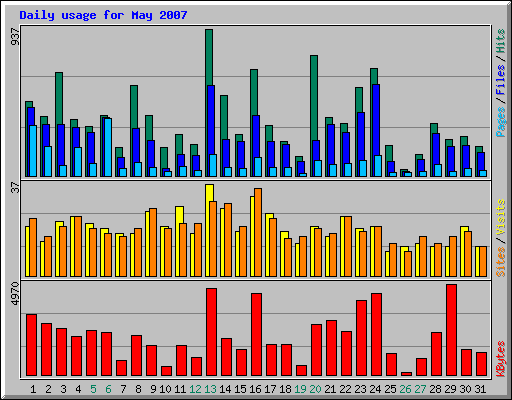This screenshot has width=512, height=400.
Task: Click the red KBytes bar for day 13
Action: click(x=211, y=332)
